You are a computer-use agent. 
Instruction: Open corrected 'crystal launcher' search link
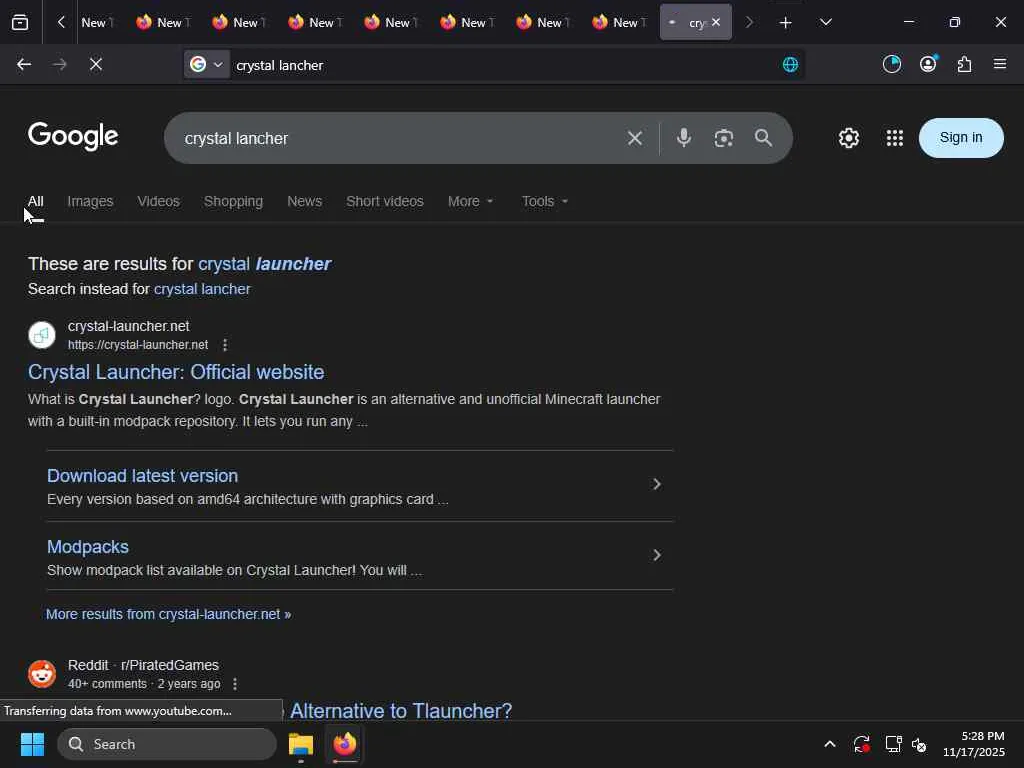coord(264,264)
